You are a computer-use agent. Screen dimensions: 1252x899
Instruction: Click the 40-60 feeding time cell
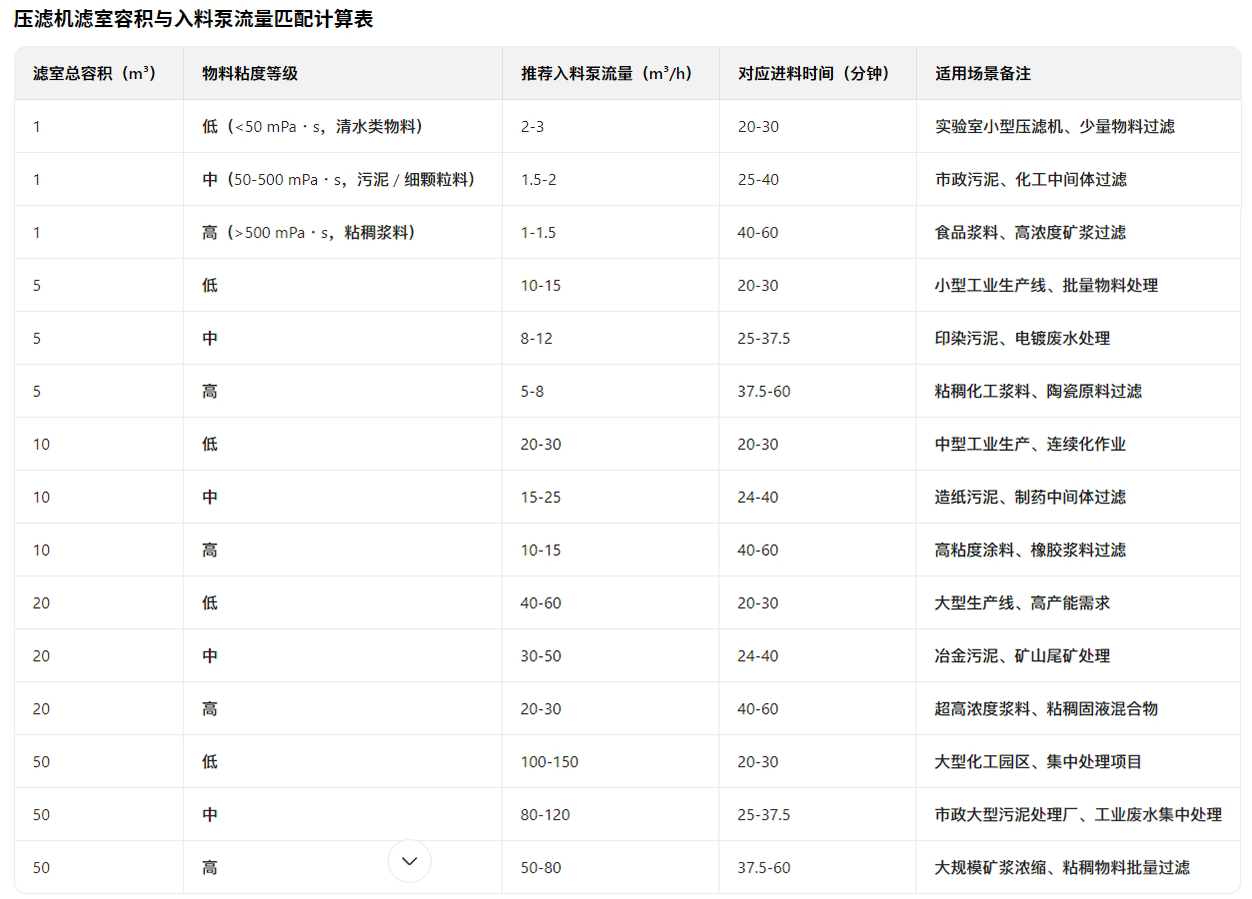[758, 232]
